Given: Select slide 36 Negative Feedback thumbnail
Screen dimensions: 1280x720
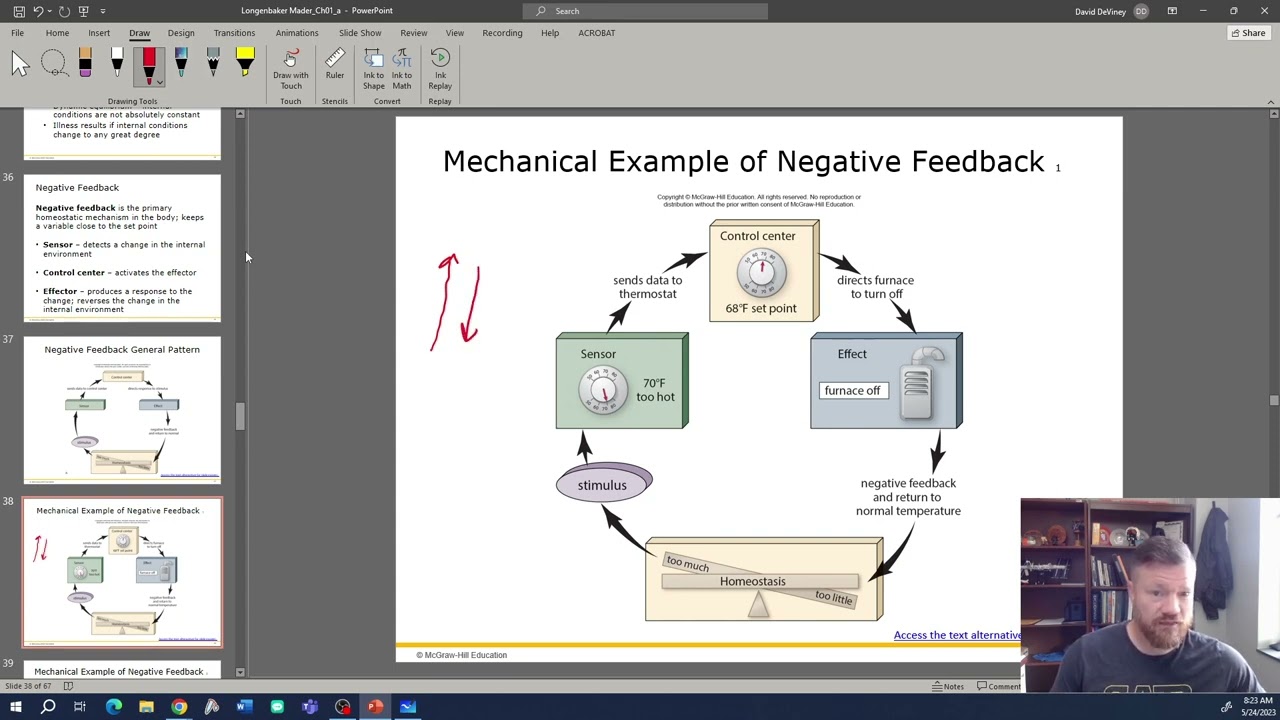Looking at the screenshot, I should point(122,248).
